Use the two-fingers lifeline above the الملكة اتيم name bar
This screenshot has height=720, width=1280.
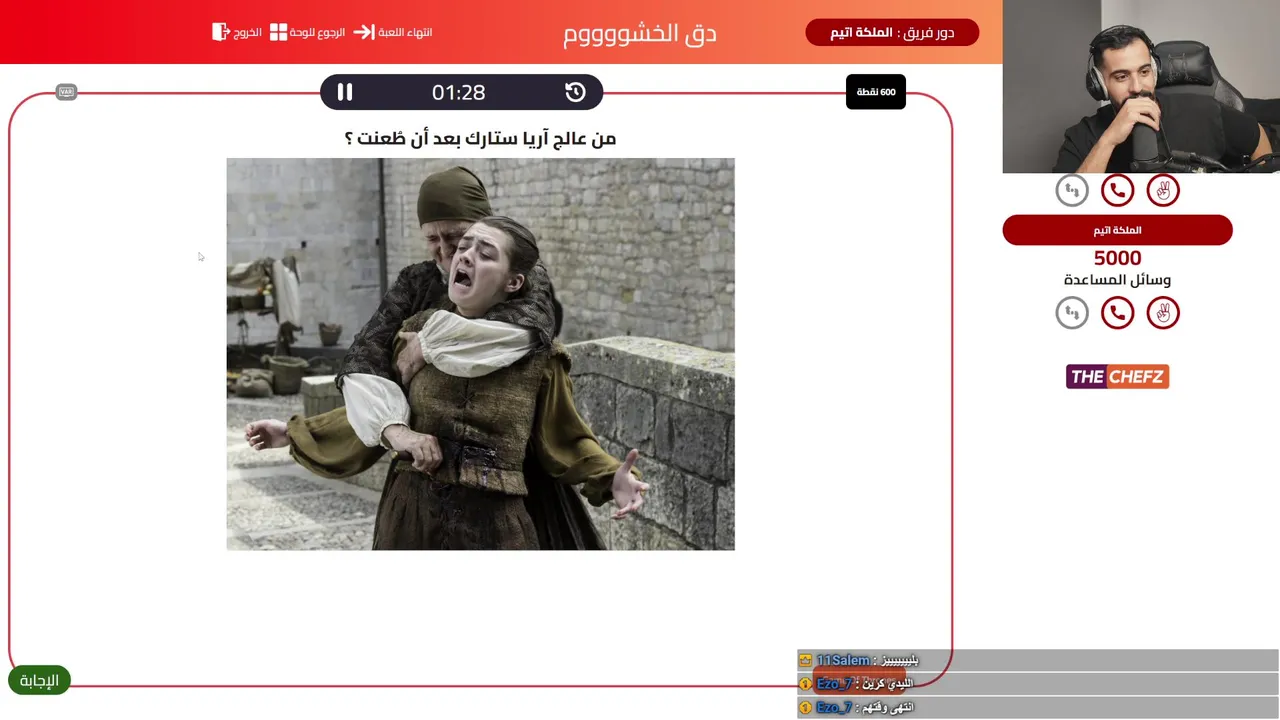click(1163, 190)
